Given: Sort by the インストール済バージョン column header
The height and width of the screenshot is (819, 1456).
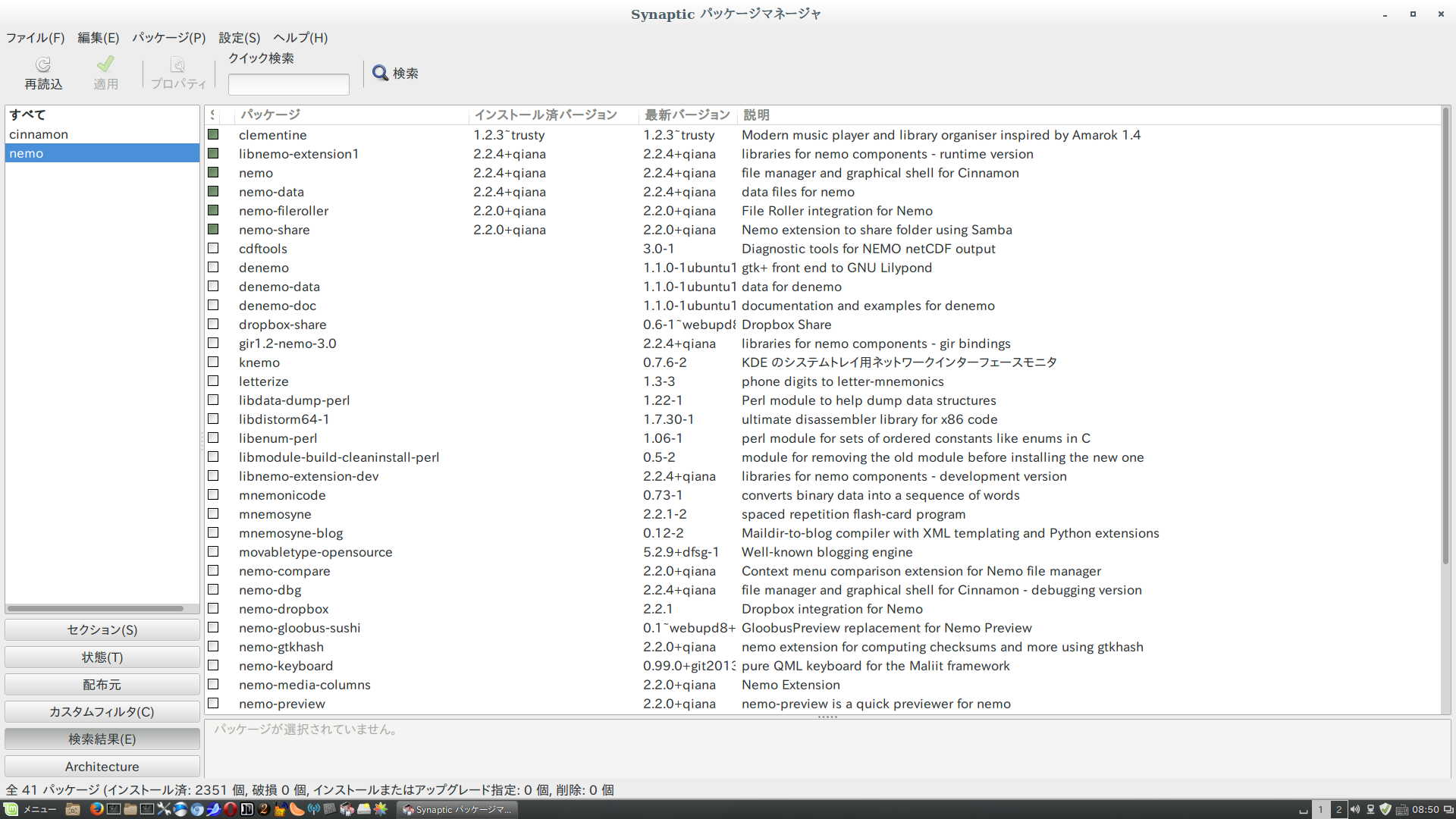Looking at the screenshot, I should pyautogui.click(x=554, y=115).
